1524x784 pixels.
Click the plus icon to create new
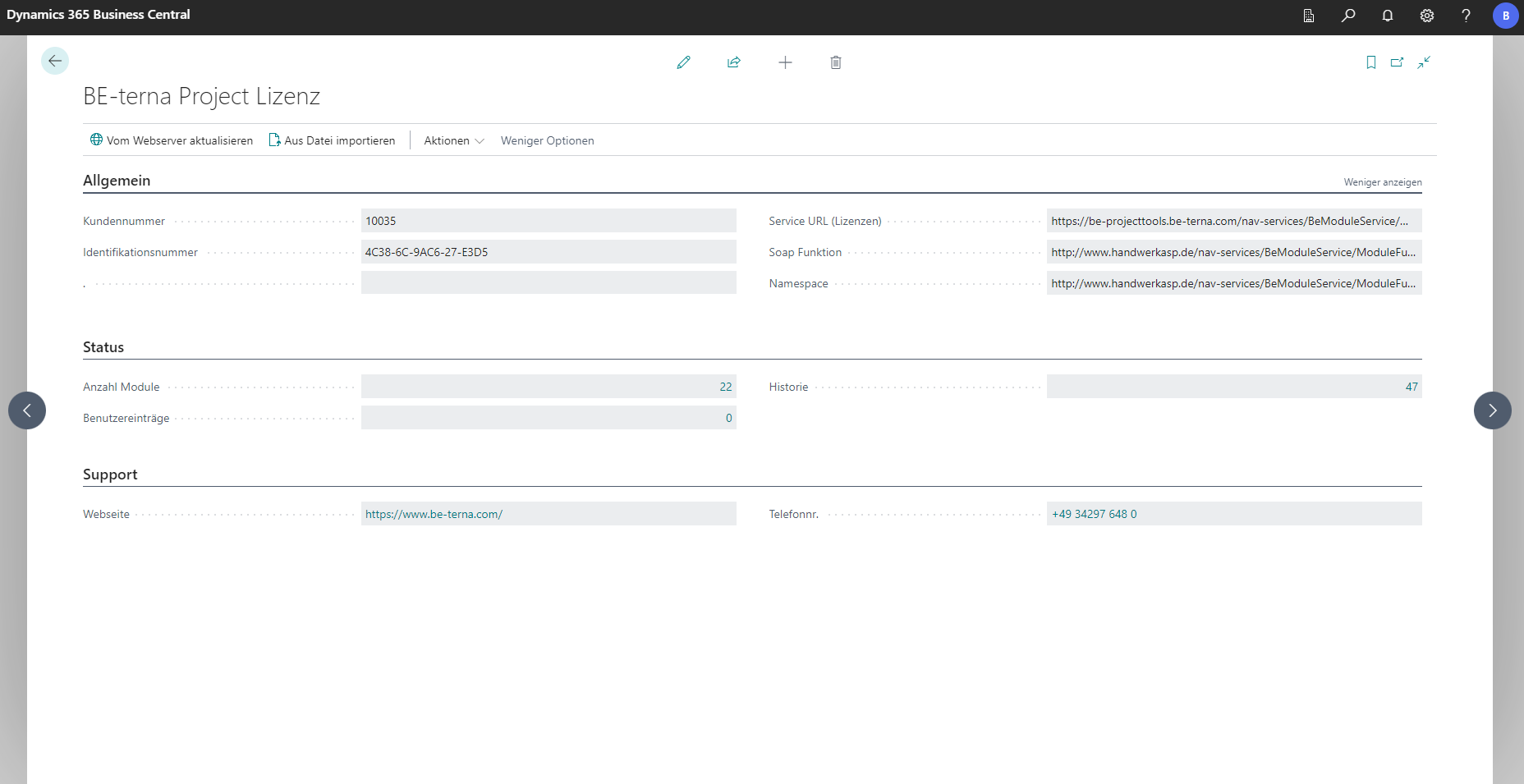[x=785, y=62]
